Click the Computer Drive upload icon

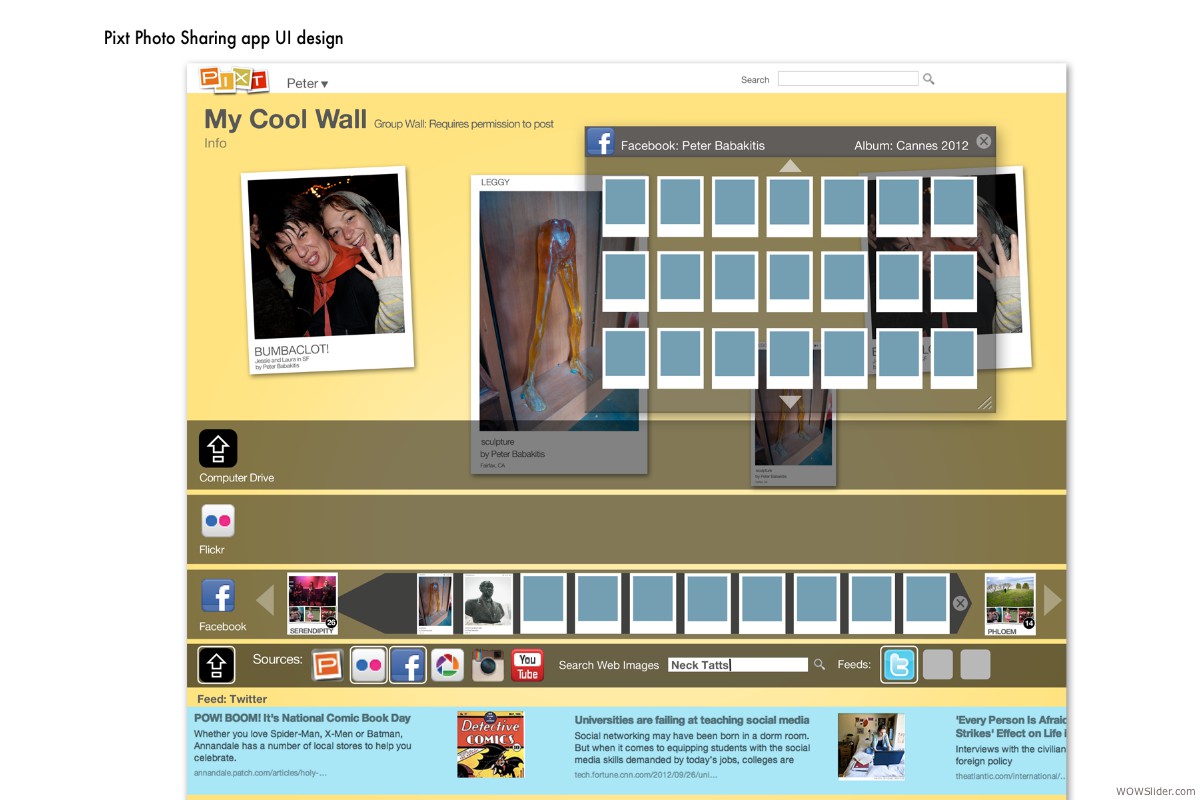[218, 448]
